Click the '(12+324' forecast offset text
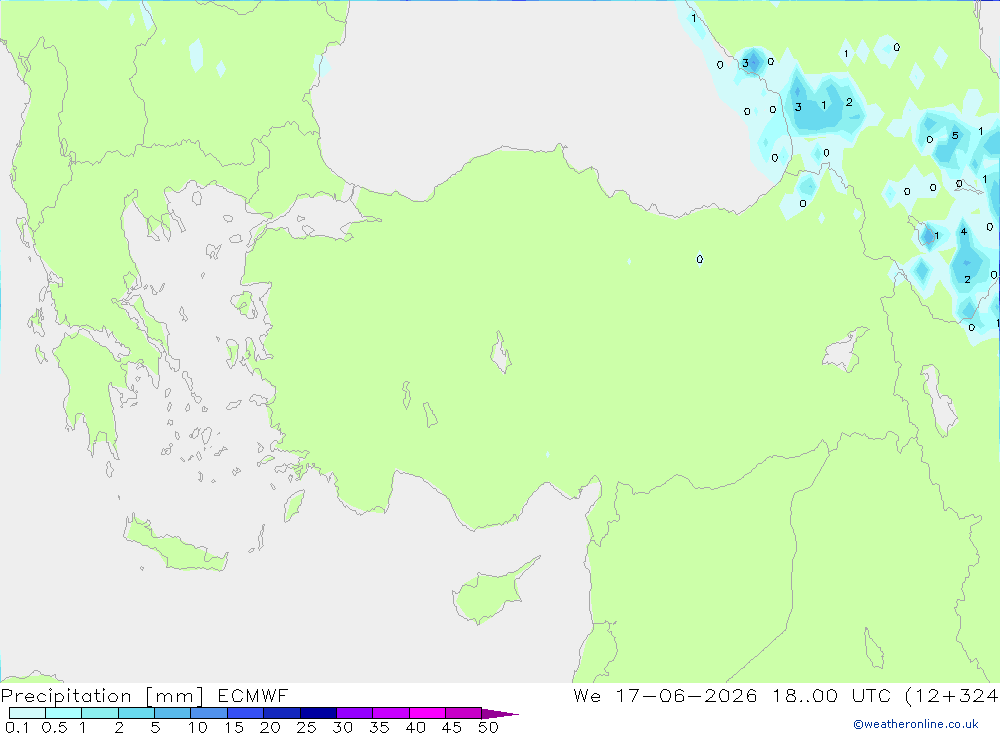 coord(952,696)
